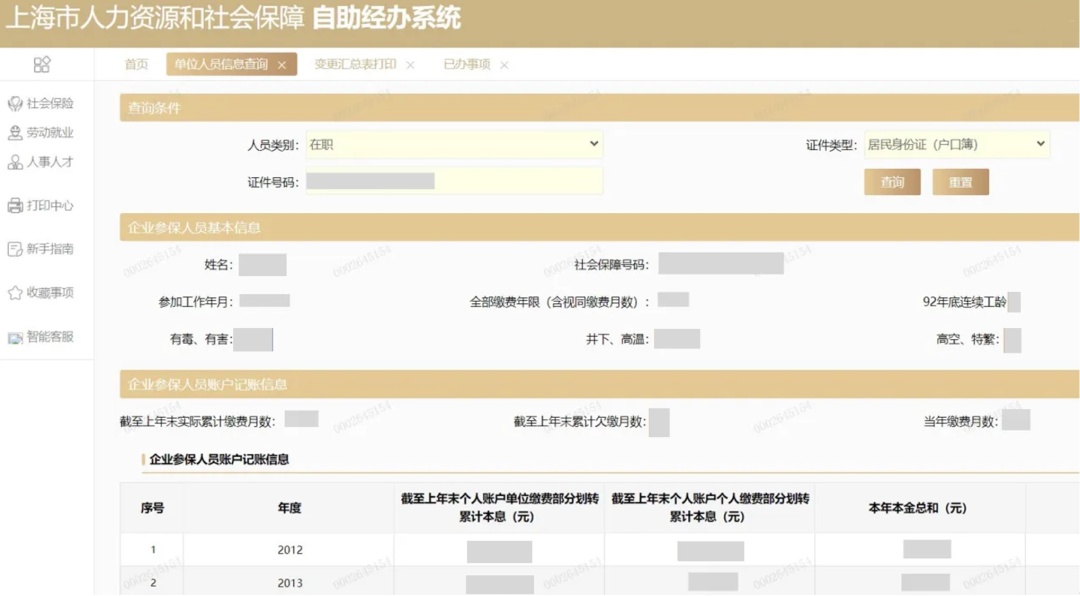
Task: Click the 劳动就业 sidebar icon
Action: pos(15,133)
